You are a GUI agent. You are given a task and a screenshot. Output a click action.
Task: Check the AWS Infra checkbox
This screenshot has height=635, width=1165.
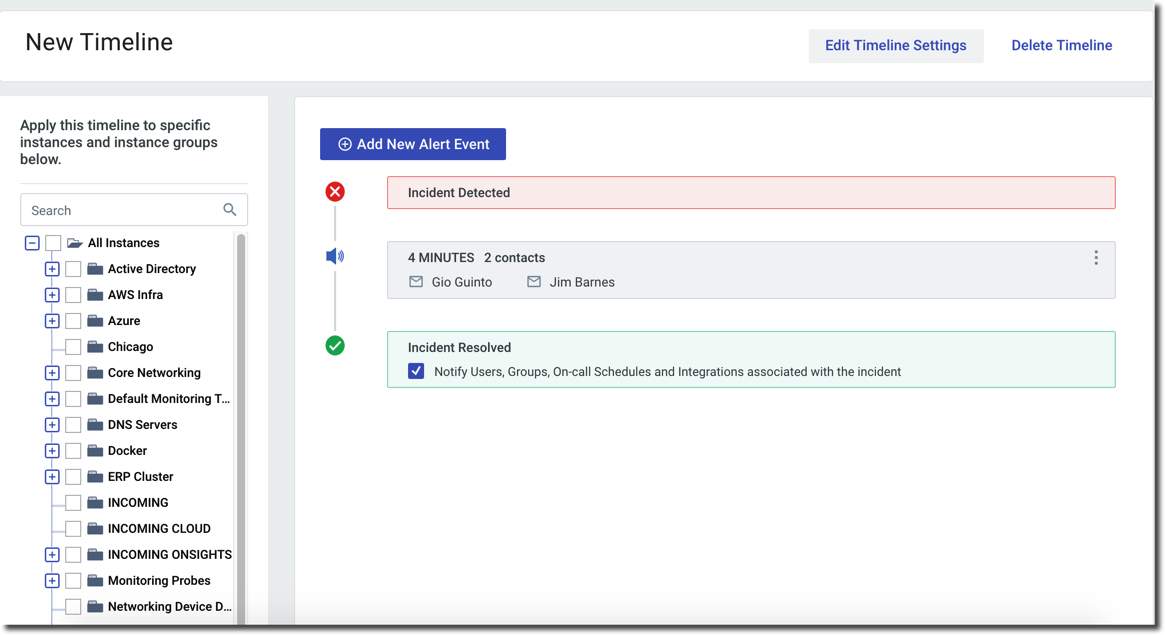[x=73, y=294]
